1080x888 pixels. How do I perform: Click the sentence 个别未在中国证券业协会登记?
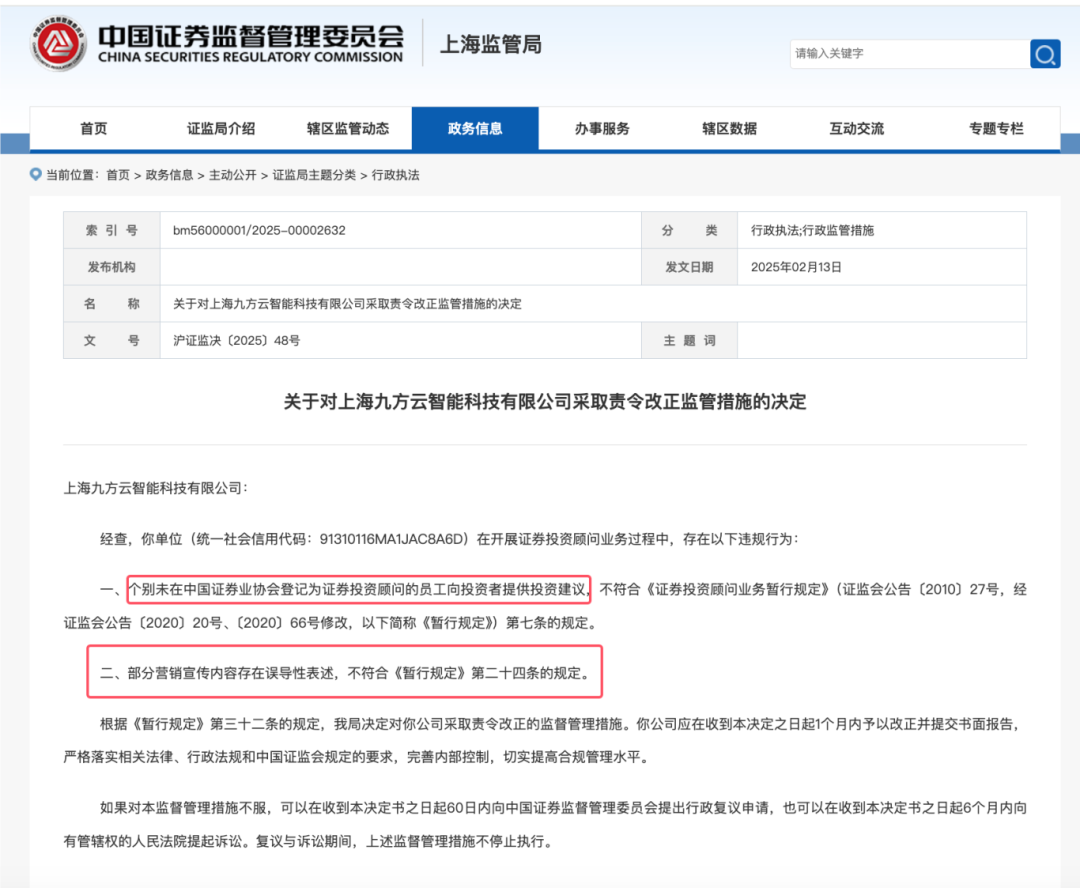click(358, 590)
